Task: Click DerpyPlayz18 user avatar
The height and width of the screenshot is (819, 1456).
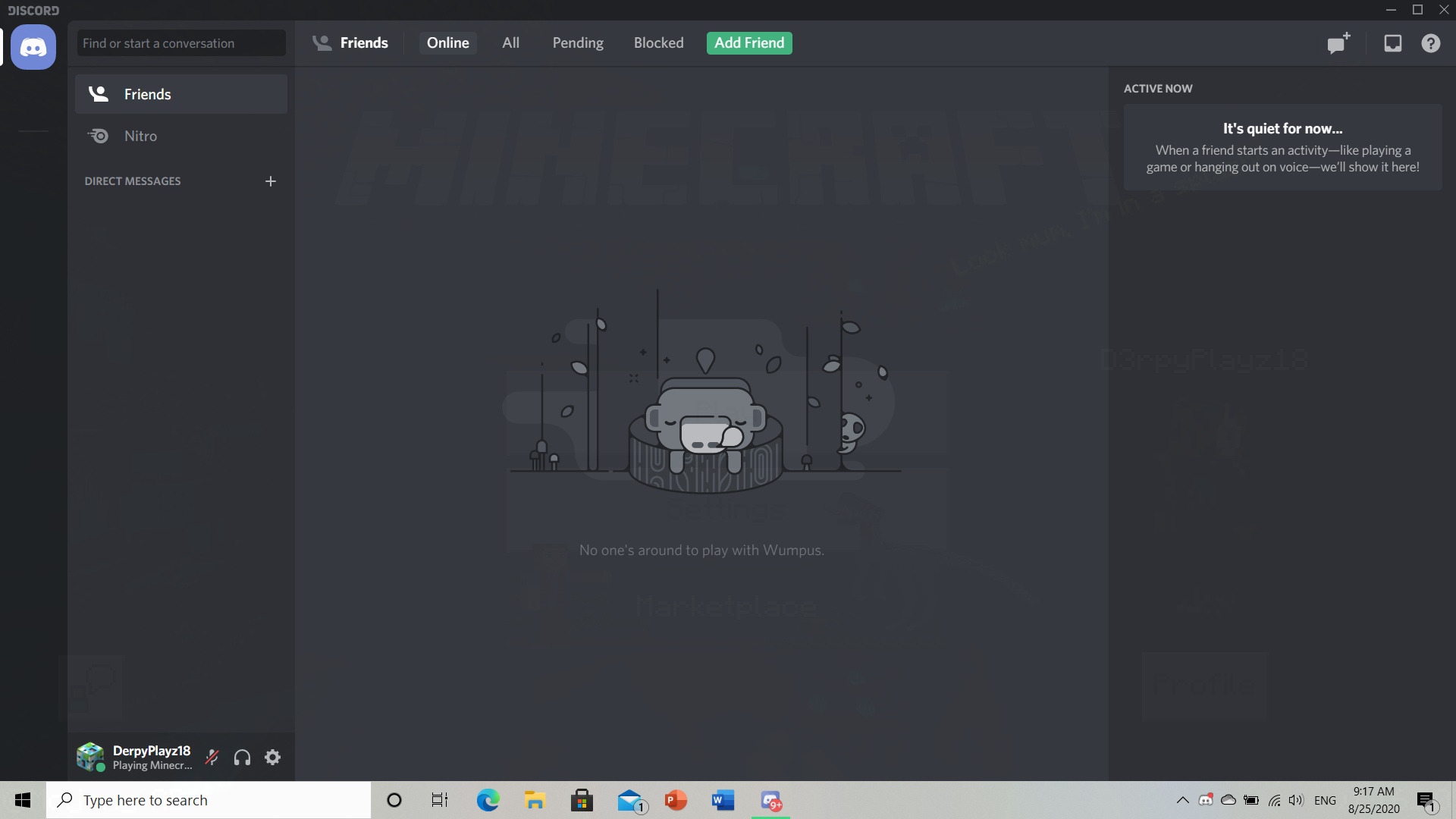Action: coord(90,756)
